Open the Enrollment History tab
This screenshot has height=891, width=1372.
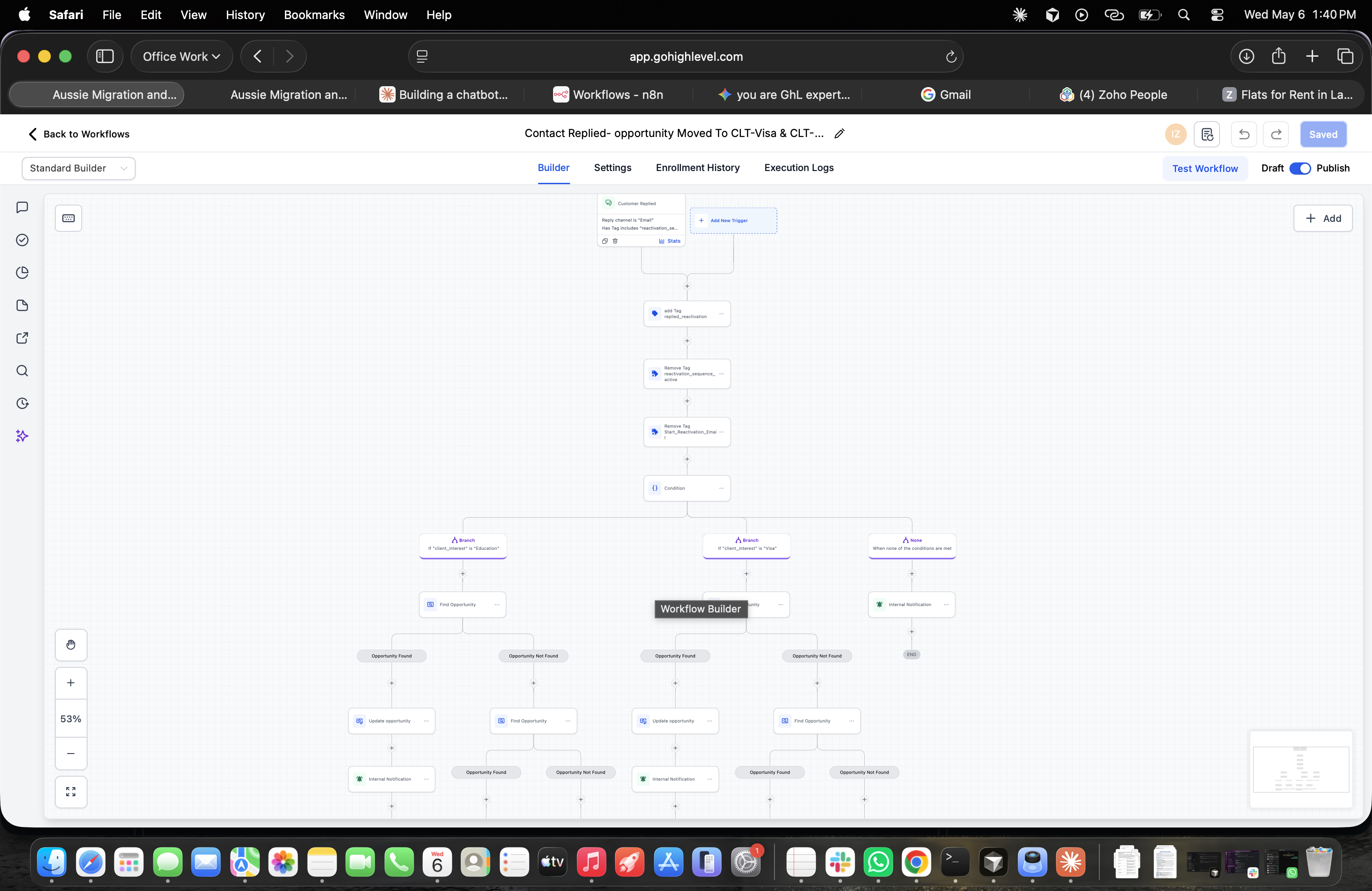pyautogui.click(x=697, y=168)
